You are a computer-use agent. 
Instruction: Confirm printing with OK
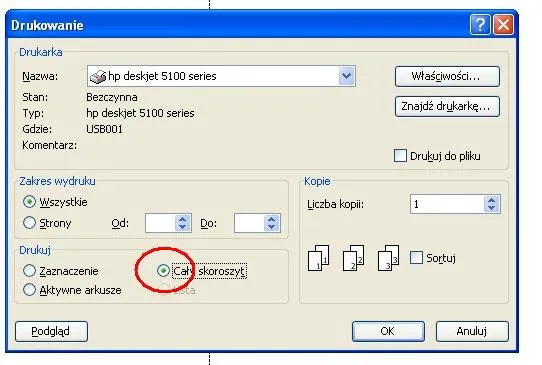[x=388, y=331]
